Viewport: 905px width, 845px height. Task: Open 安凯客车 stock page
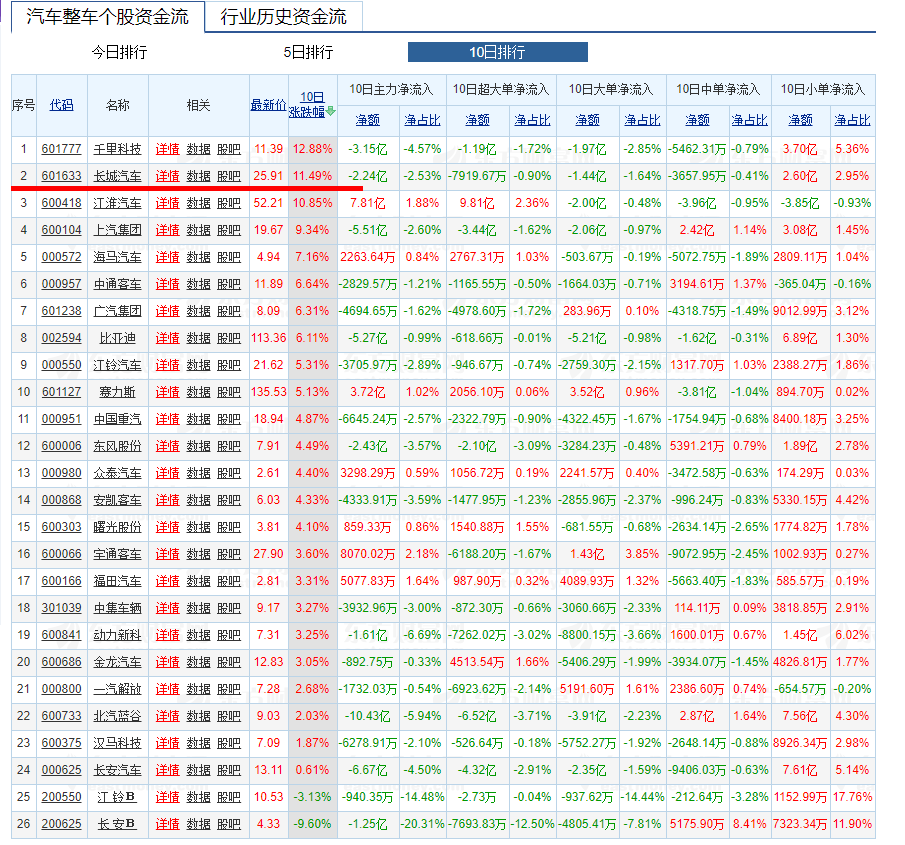pos(118,500)
